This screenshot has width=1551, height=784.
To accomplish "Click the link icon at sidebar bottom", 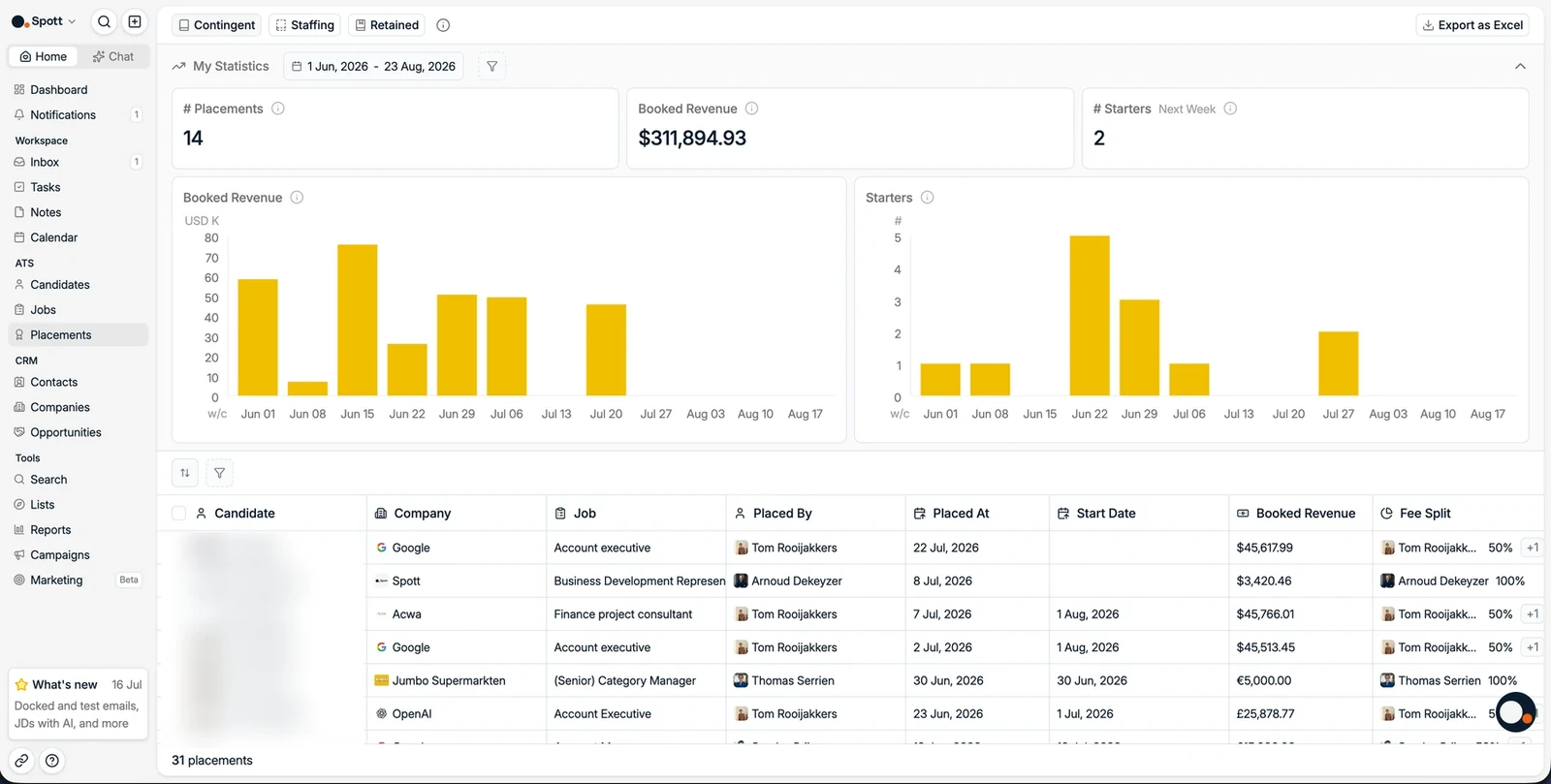I will pos(21,762).
